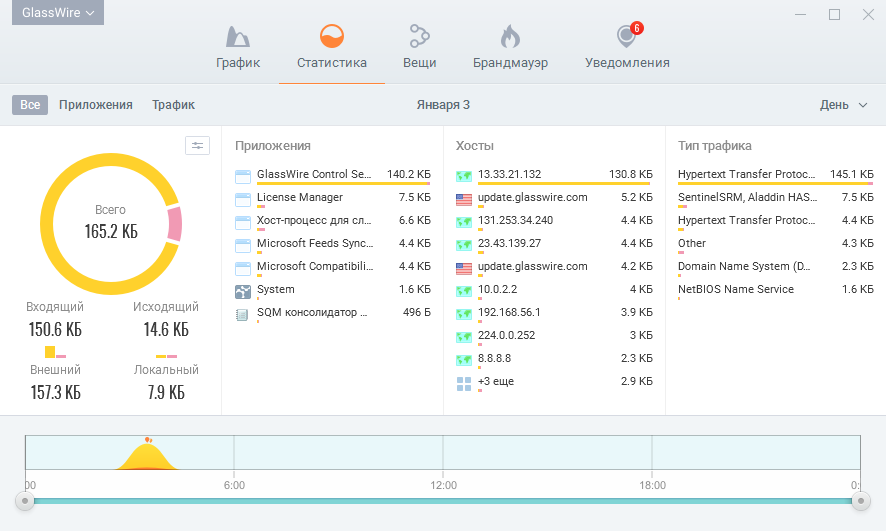Open the Брандмауэр firewall flame icon
Viewport: 886px width, 531px height.
click(x=510, y=38)
